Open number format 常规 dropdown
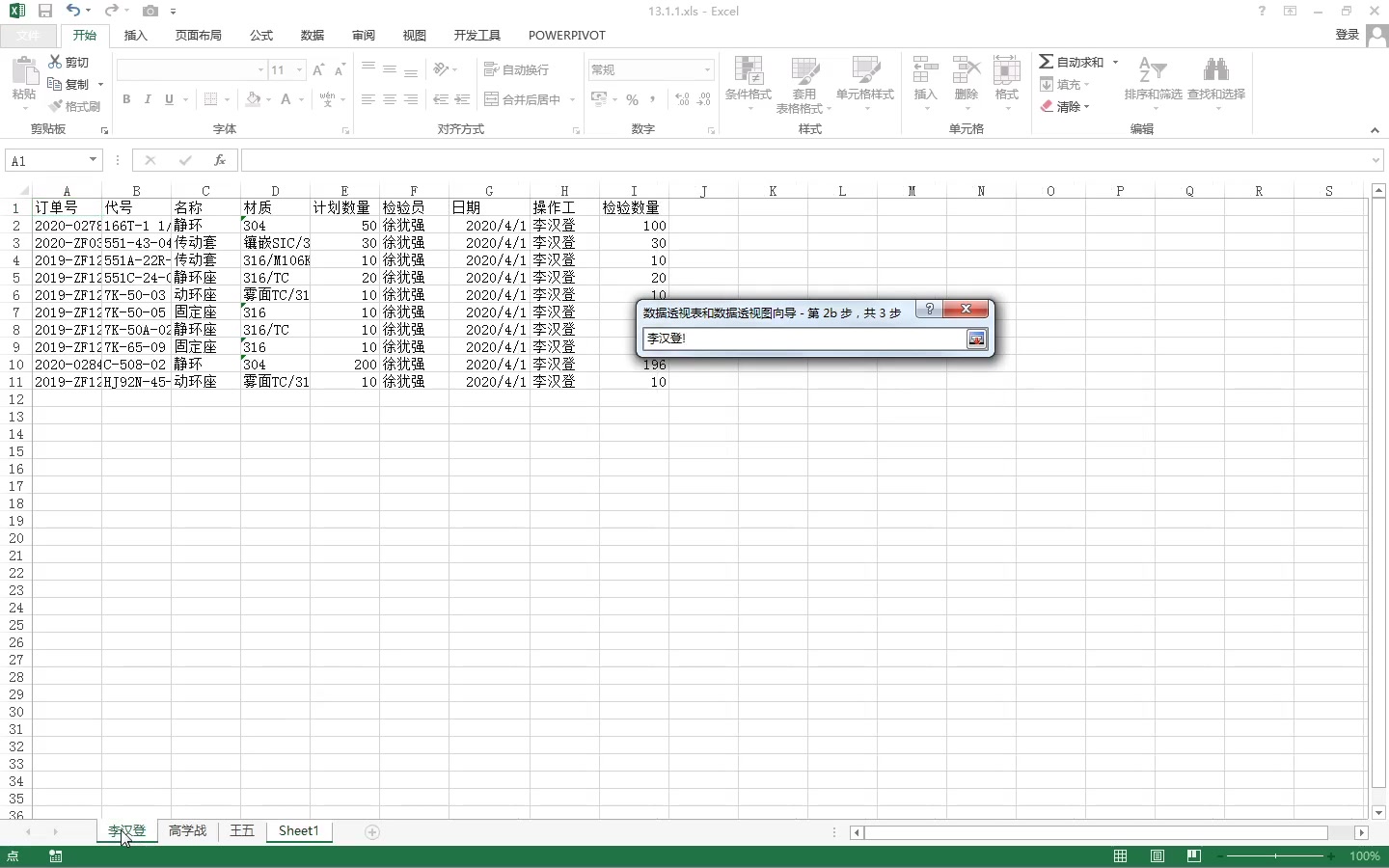This screenshot has width=1389, height=868. tap(707, 69)
